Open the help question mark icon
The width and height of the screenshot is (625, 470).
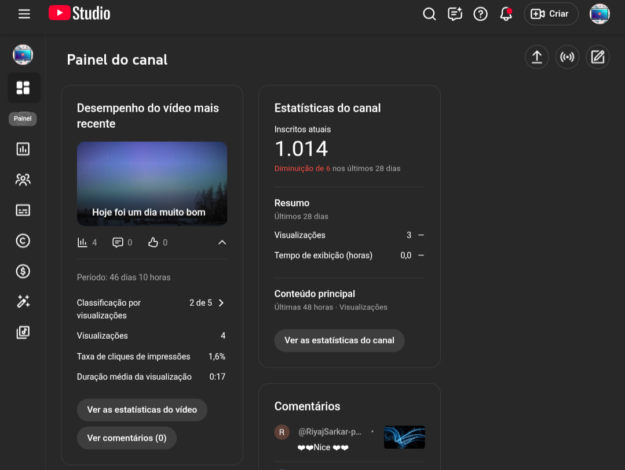tap(480, 14)
